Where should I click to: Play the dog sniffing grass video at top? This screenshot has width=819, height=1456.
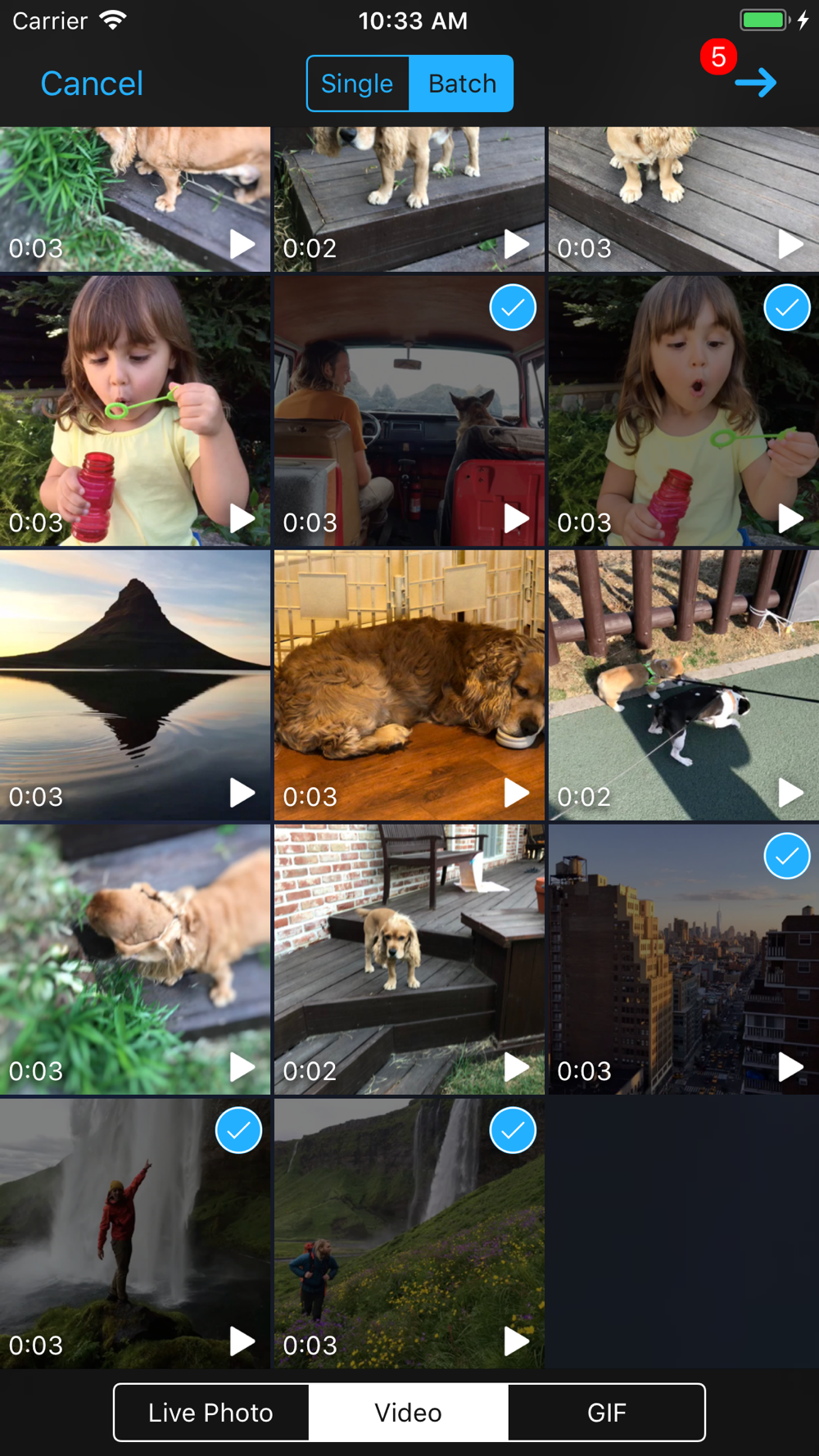pos(242,244)
